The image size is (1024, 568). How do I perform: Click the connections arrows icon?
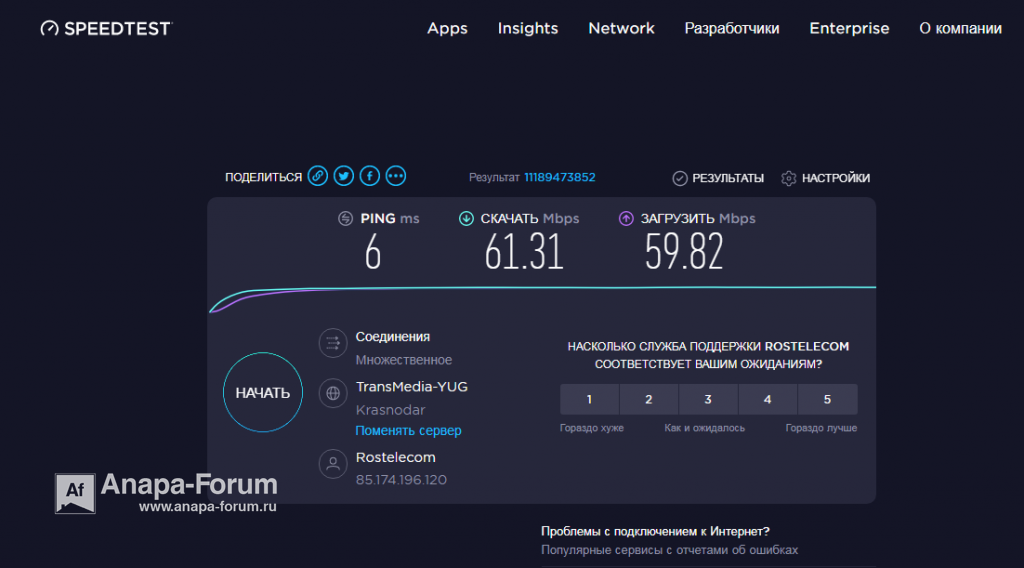tap(333, 343)
